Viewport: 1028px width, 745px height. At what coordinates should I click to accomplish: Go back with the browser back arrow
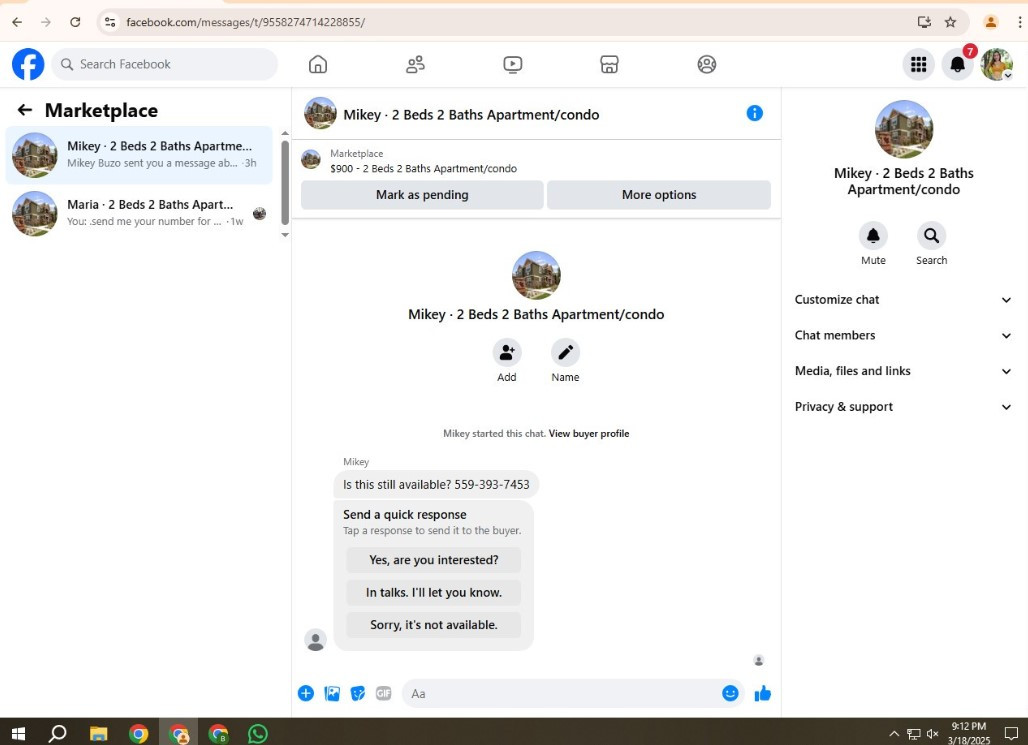17,22
